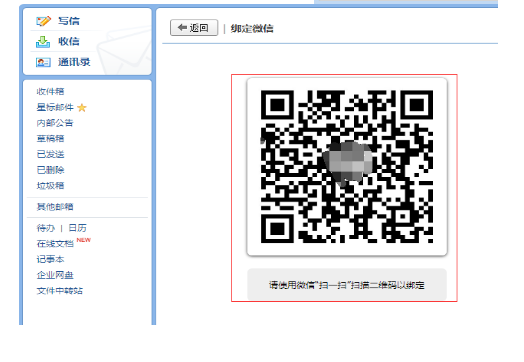Open the 垃圾箱 spam folder
The width and height of the screenshot is (524, 362).
click(50, 186)
